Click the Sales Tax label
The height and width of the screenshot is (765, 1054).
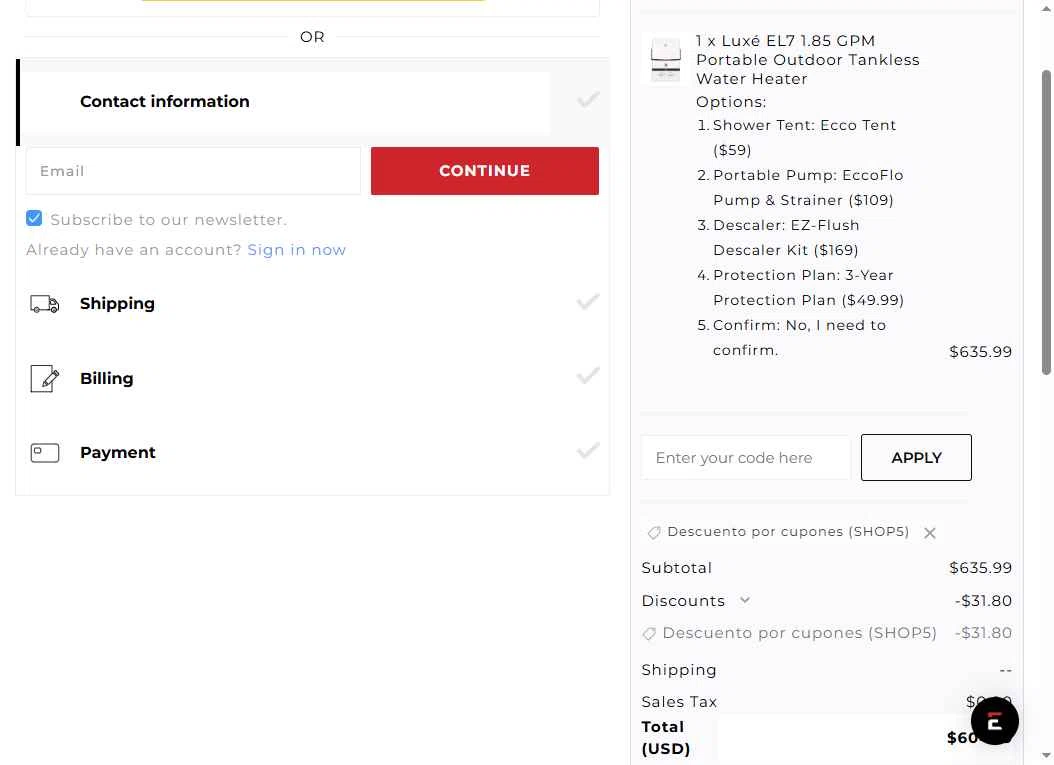(679, 702)
